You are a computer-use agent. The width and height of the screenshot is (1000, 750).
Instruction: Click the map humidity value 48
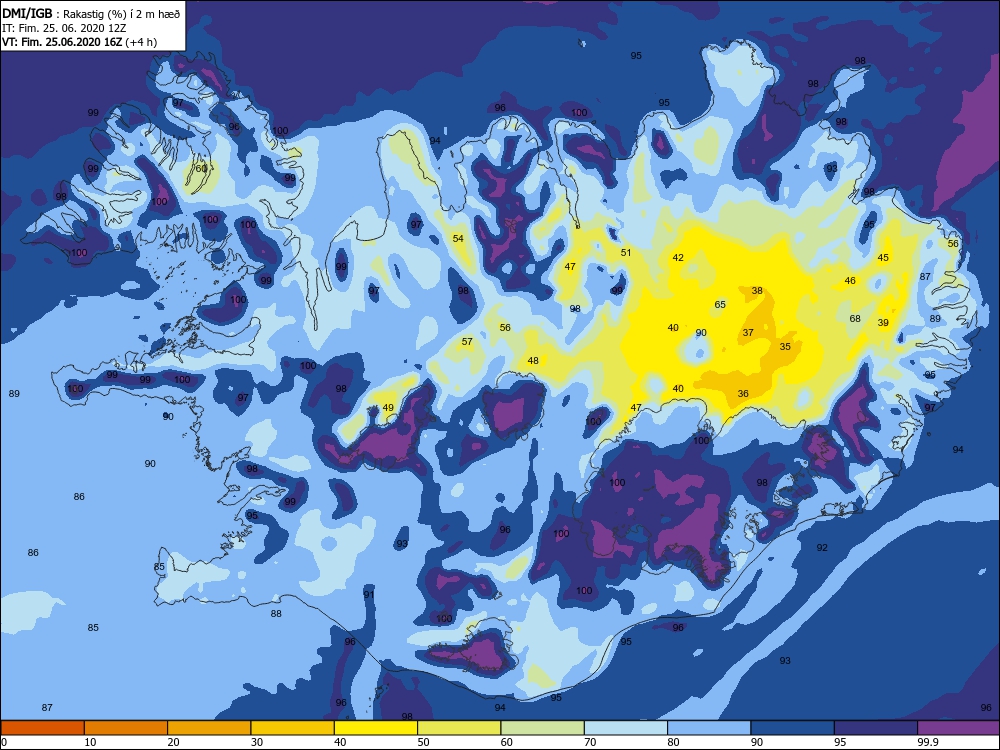pos(533,360)
